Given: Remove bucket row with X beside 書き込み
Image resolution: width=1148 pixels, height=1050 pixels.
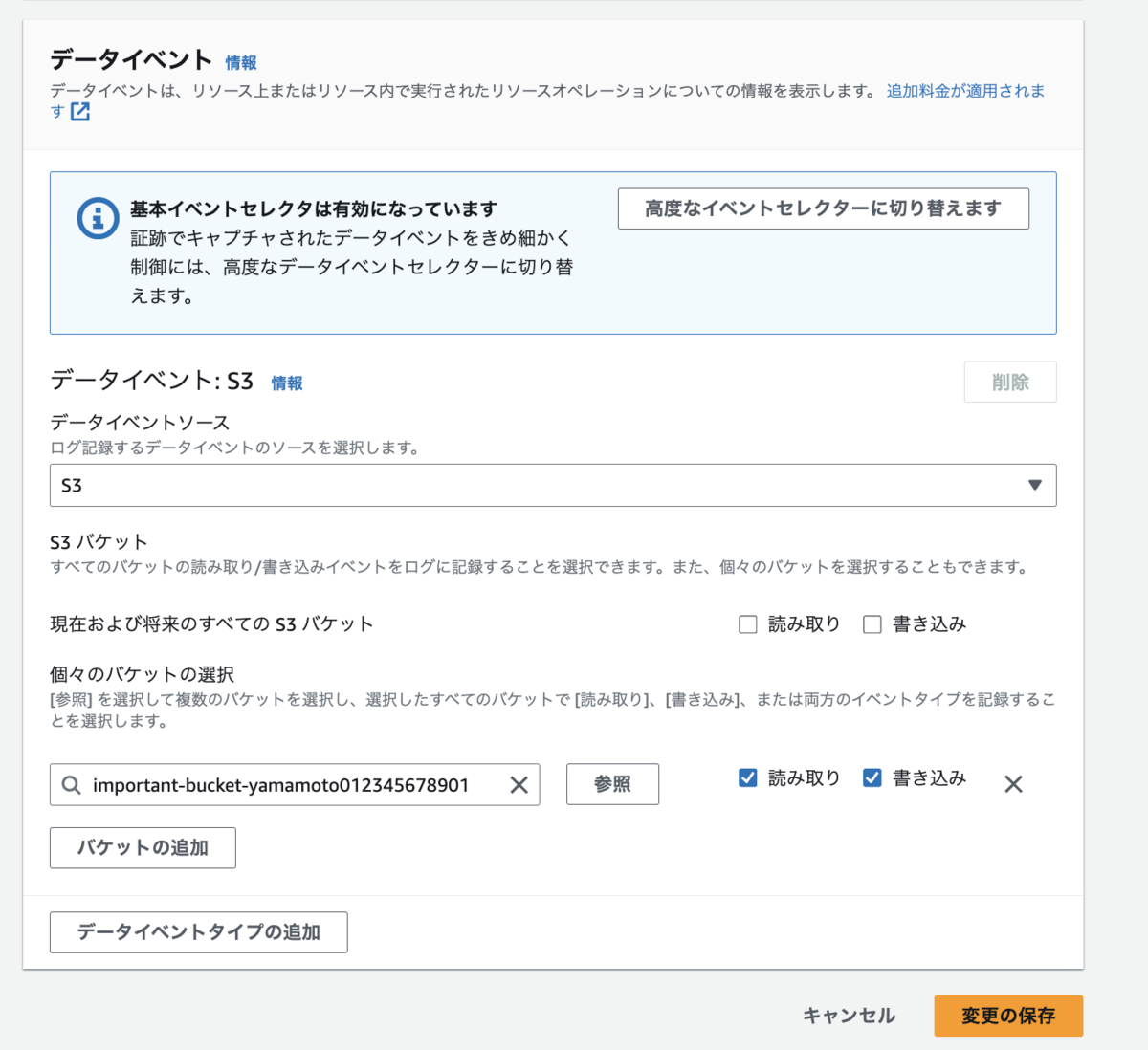Looking at the screenshot, I should tap(1013, 784).
